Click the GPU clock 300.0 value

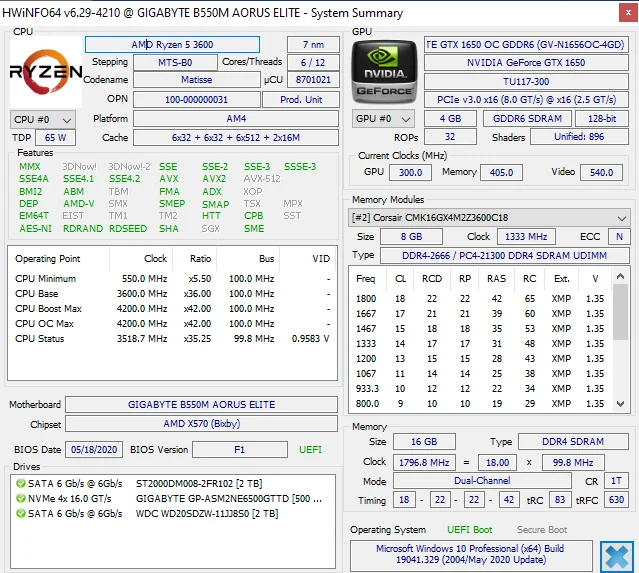tap(410, 172)
